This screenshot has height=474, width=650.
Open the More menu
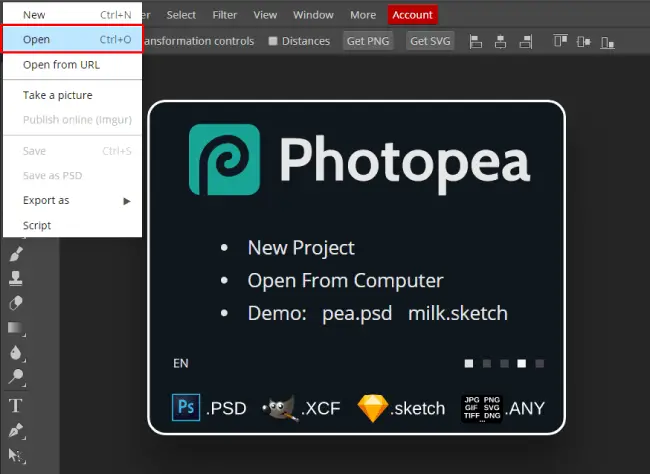click(363, 15)
